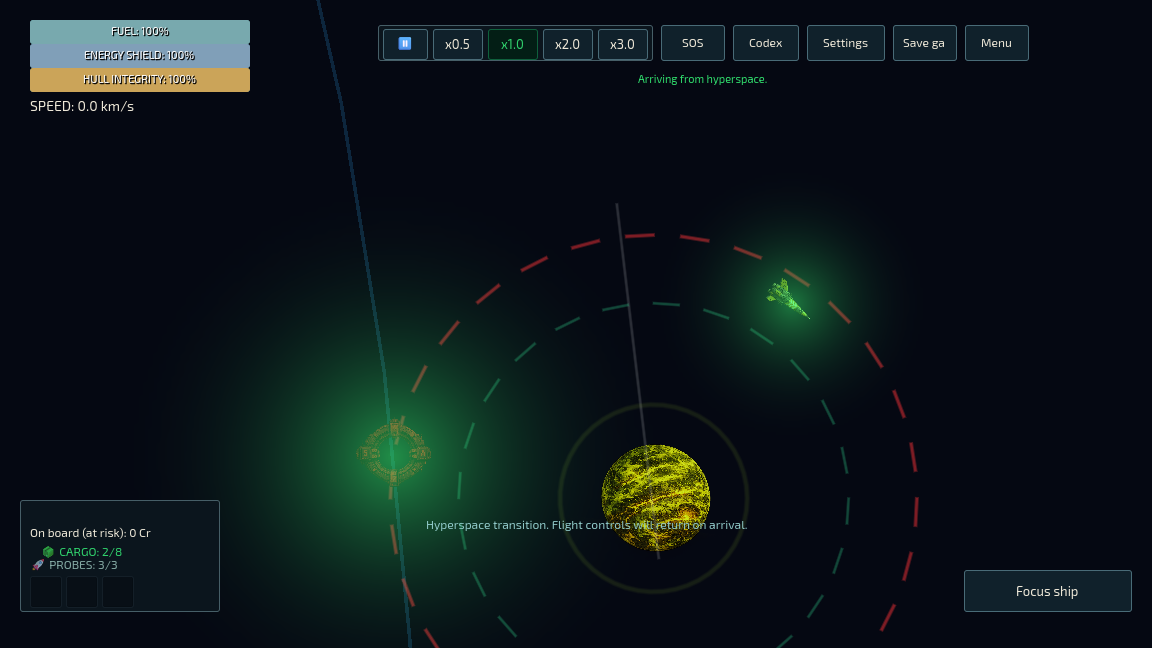
Task: Select the x1.0 speed option
Action: coord(512,44)
